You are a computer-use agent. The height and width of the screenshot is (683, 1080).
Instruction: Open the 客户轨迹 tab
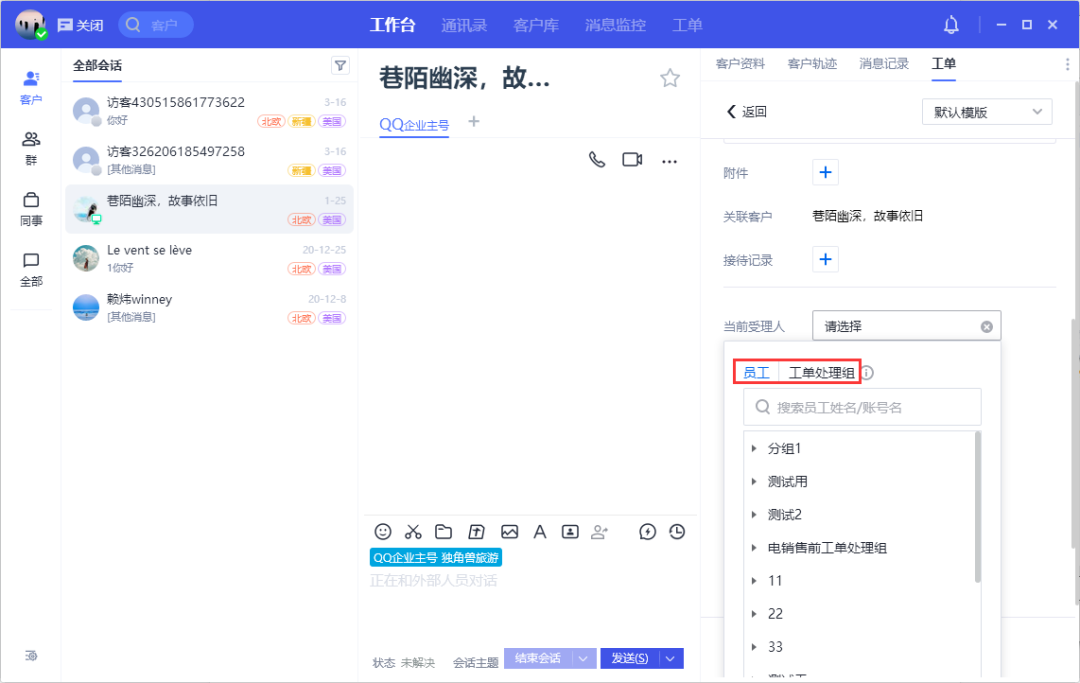click(812, 64)
